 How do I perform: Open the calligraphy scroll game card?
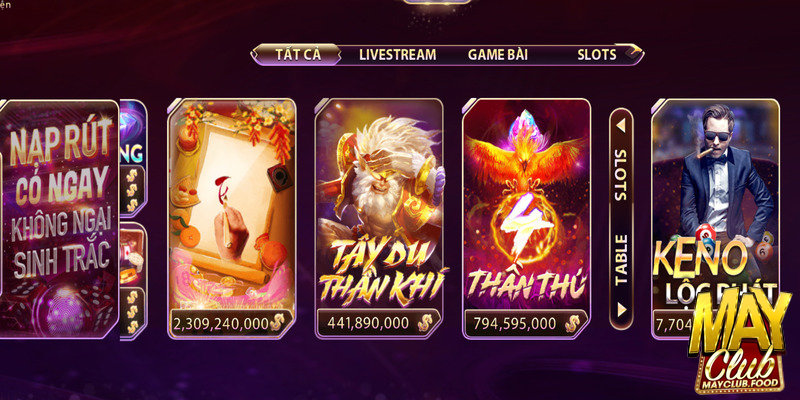[x=232, y=218]
